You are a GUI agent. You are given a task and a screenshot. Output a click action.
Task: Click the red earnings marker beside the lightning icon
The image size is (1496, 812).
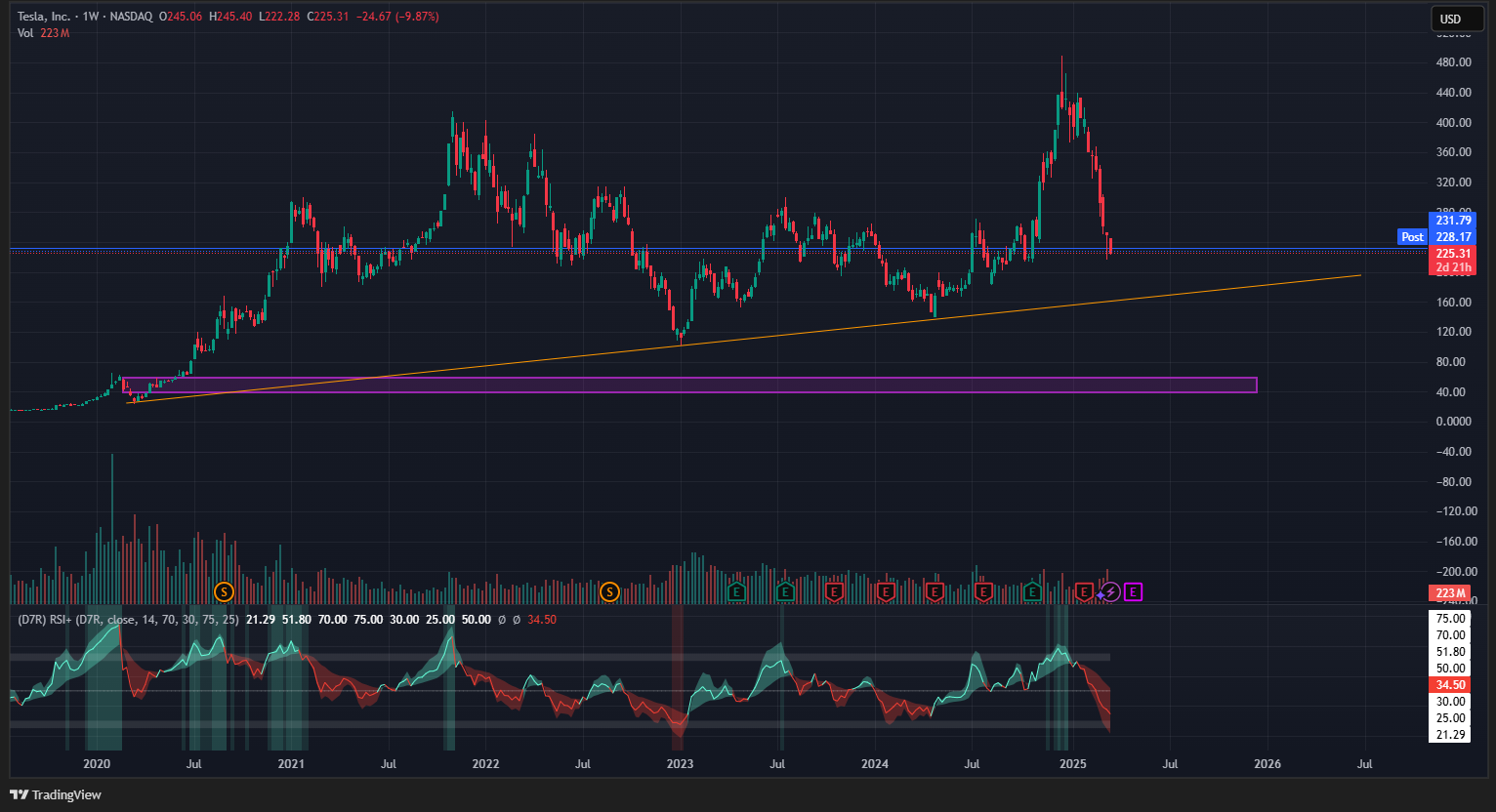coord(1083,591)
